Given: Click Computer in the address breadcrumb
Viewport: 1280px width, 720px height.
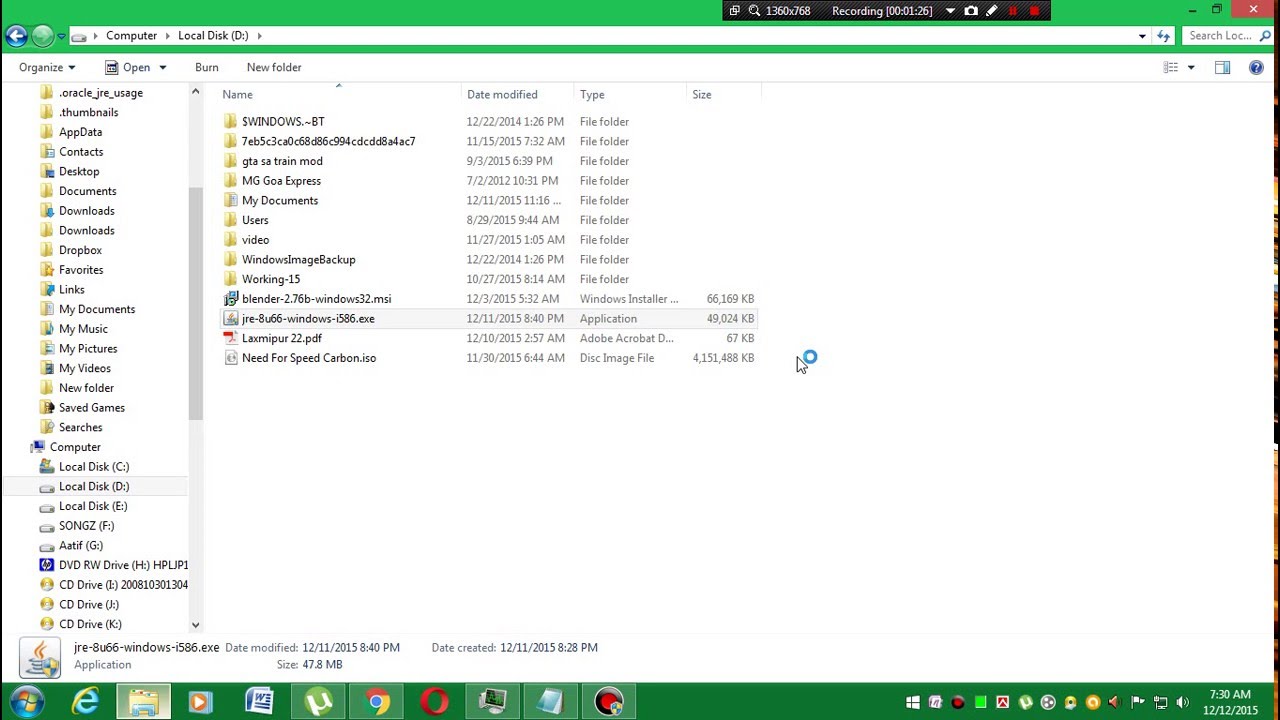Looking at the screenshot, I should [131, 36].
